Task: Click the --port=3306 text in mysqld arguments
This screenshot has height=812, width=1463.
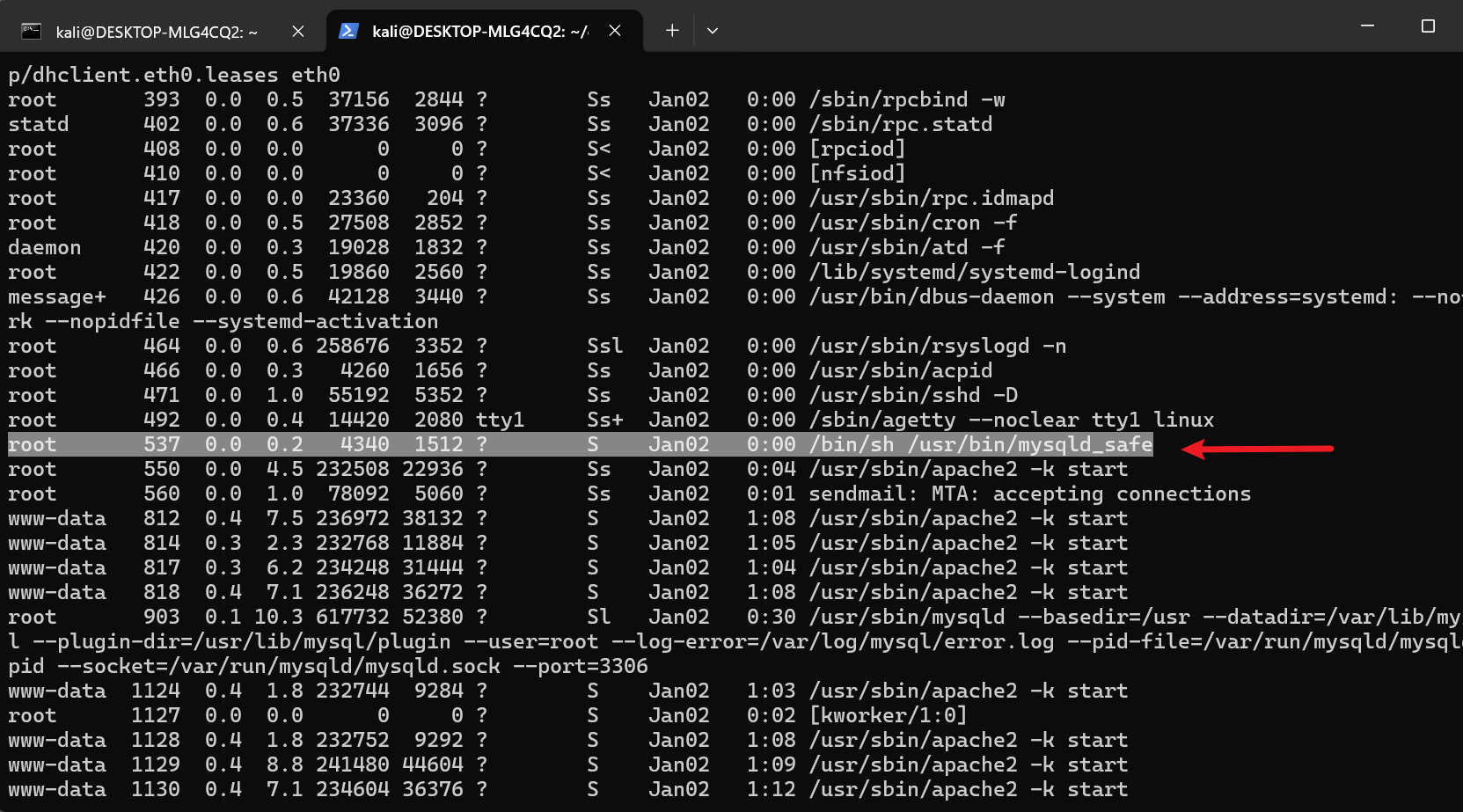Action: [581, 667]
